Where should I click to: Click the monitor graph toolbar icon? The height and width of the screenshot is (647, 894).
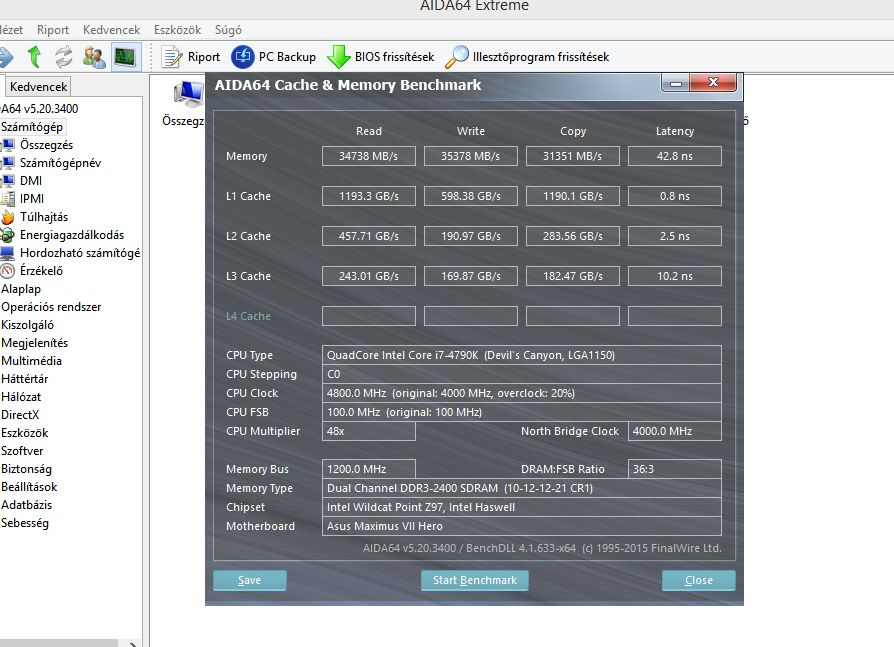point(125,57)
